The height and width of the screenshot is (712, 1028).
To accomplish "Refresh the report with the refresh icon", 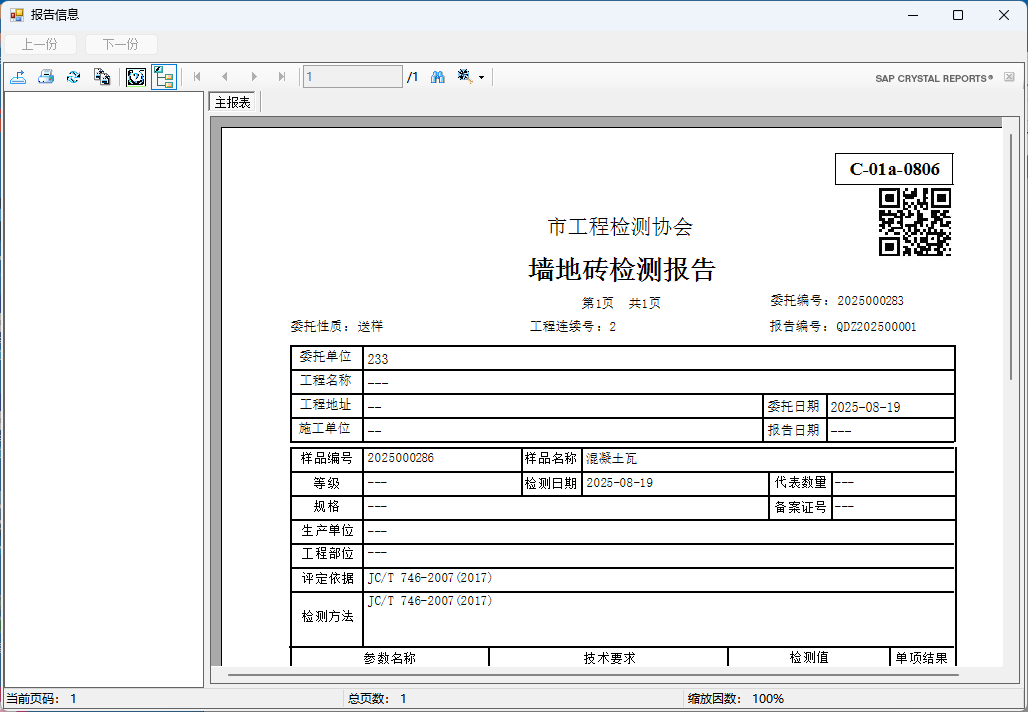I will [x=73, y=77].
